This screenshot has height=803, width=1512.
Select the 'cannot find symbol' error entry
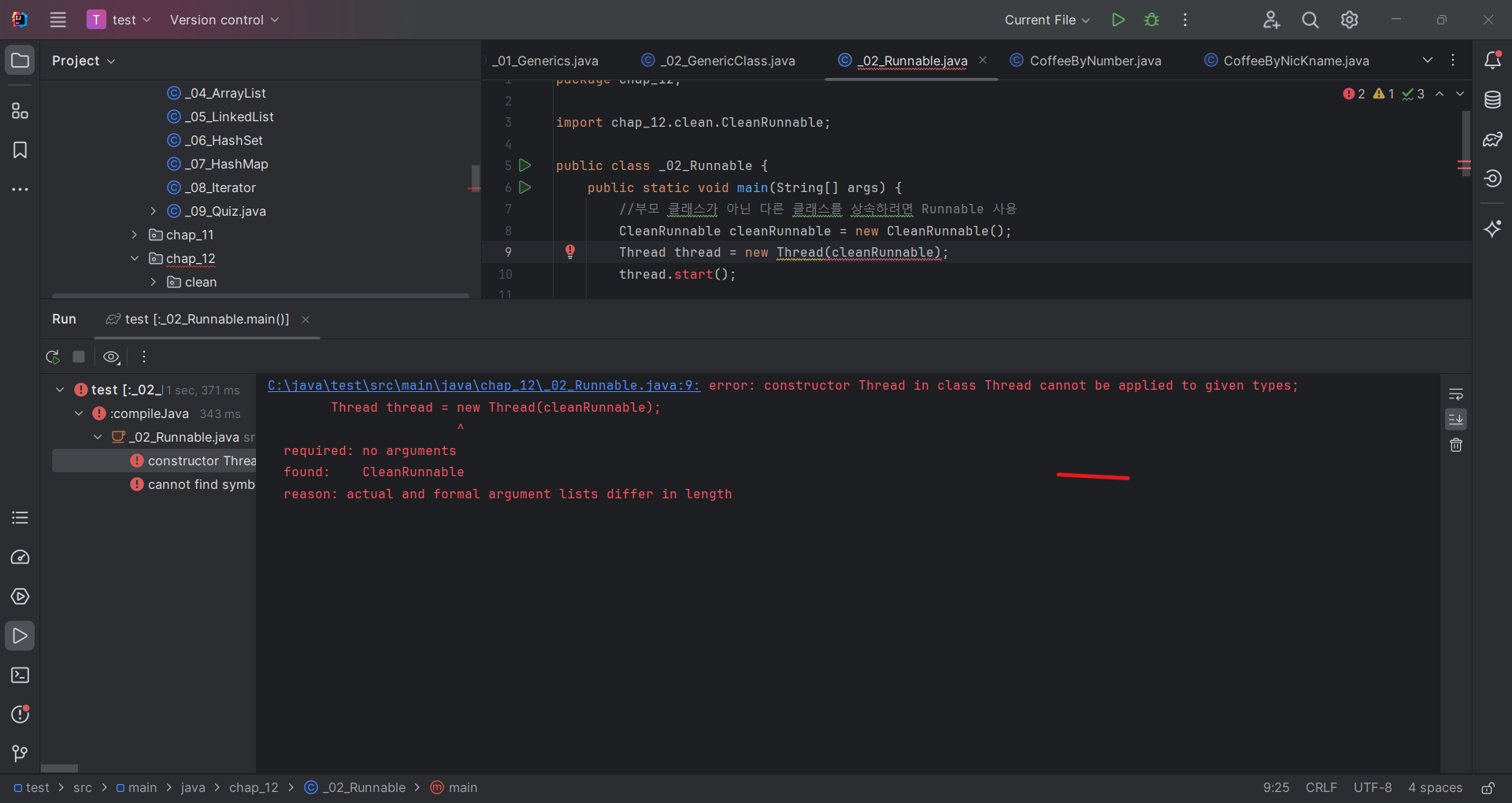click(154, 484)
